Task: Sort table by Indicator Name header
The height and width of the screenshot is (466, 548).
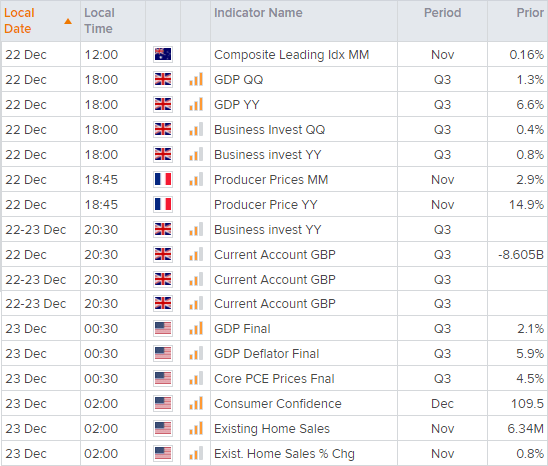Action: tap(258, 13)
